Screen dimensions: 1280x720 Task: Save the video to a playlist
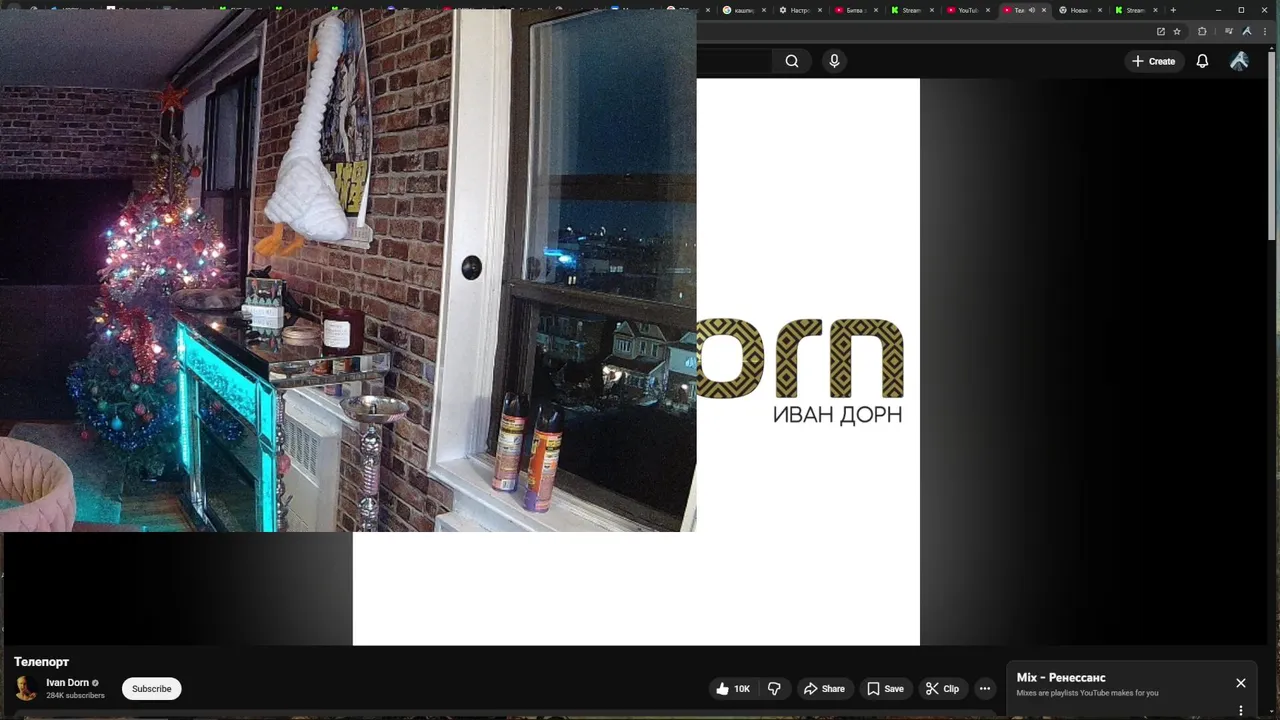885,689
